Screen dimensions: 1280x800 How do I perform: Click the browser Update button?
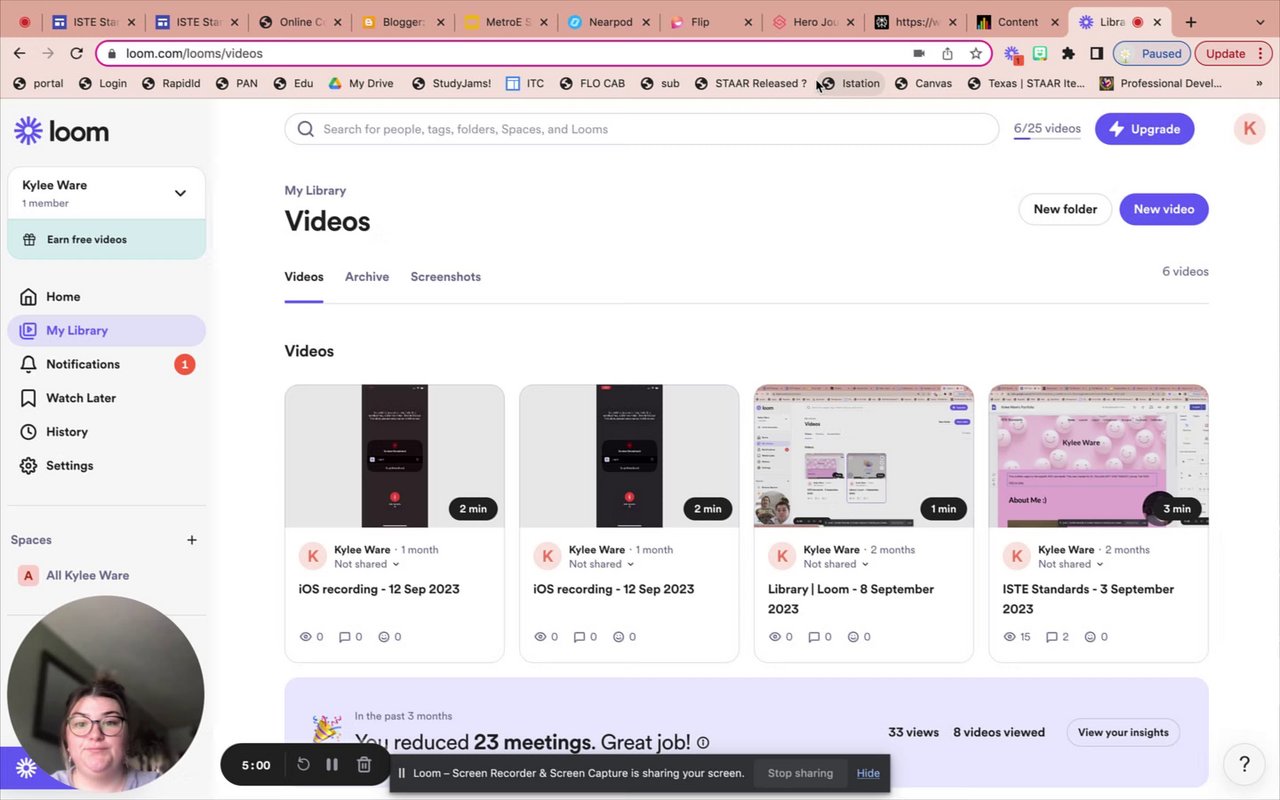(x=1232, y=54)
